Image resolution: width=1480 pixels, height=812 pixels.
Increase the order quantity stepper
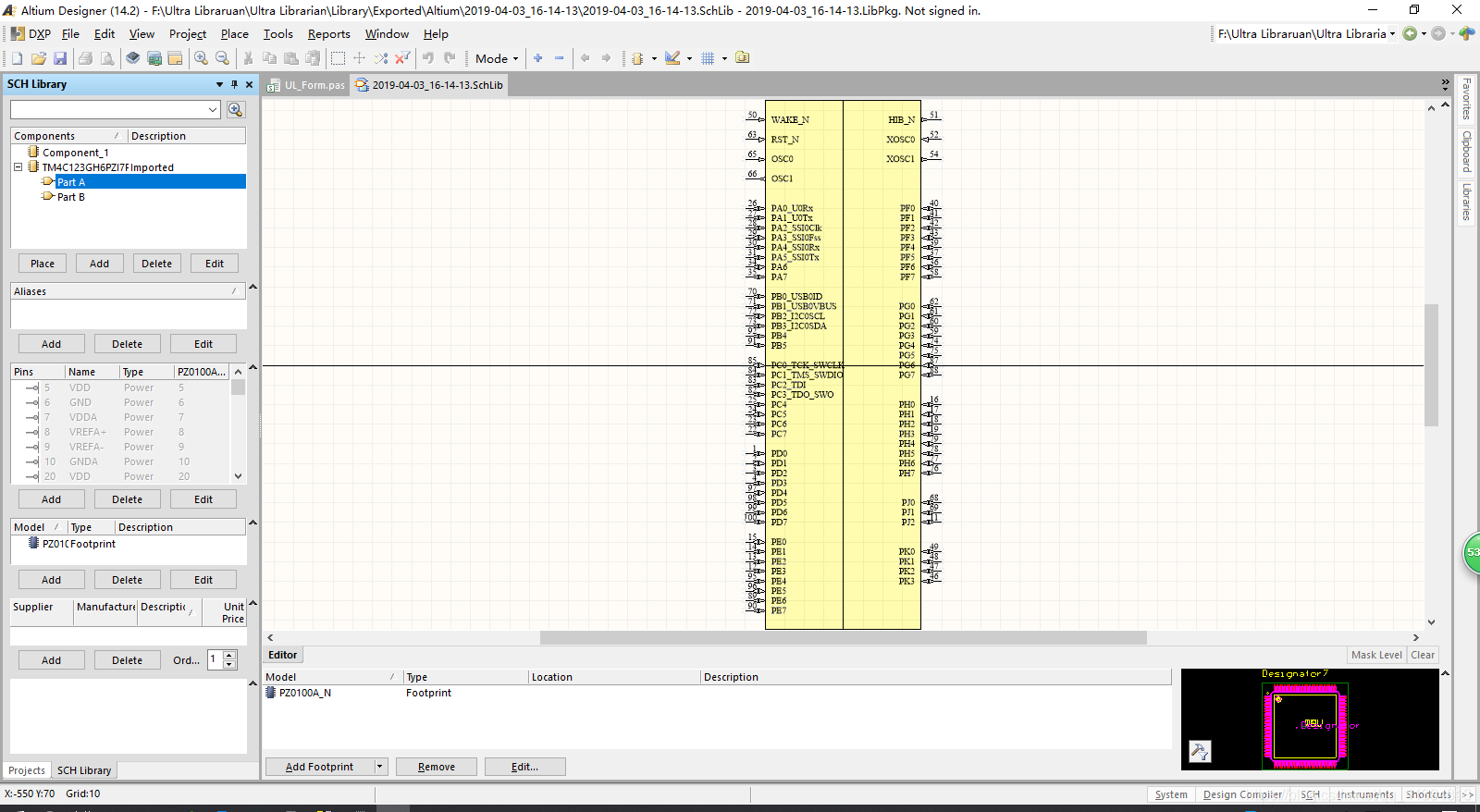pyautogui.click(x=229, y=656)
